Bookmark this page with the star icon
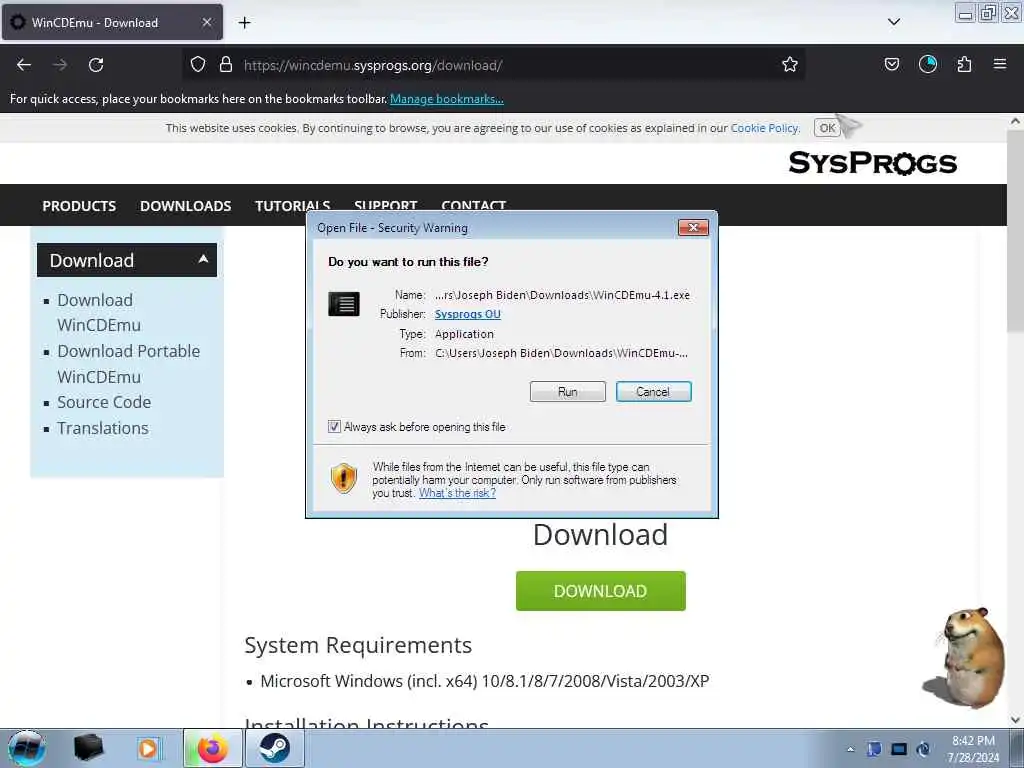This screenshot has width=1024, height=768. pyautogui.click(x=790, y=65)
